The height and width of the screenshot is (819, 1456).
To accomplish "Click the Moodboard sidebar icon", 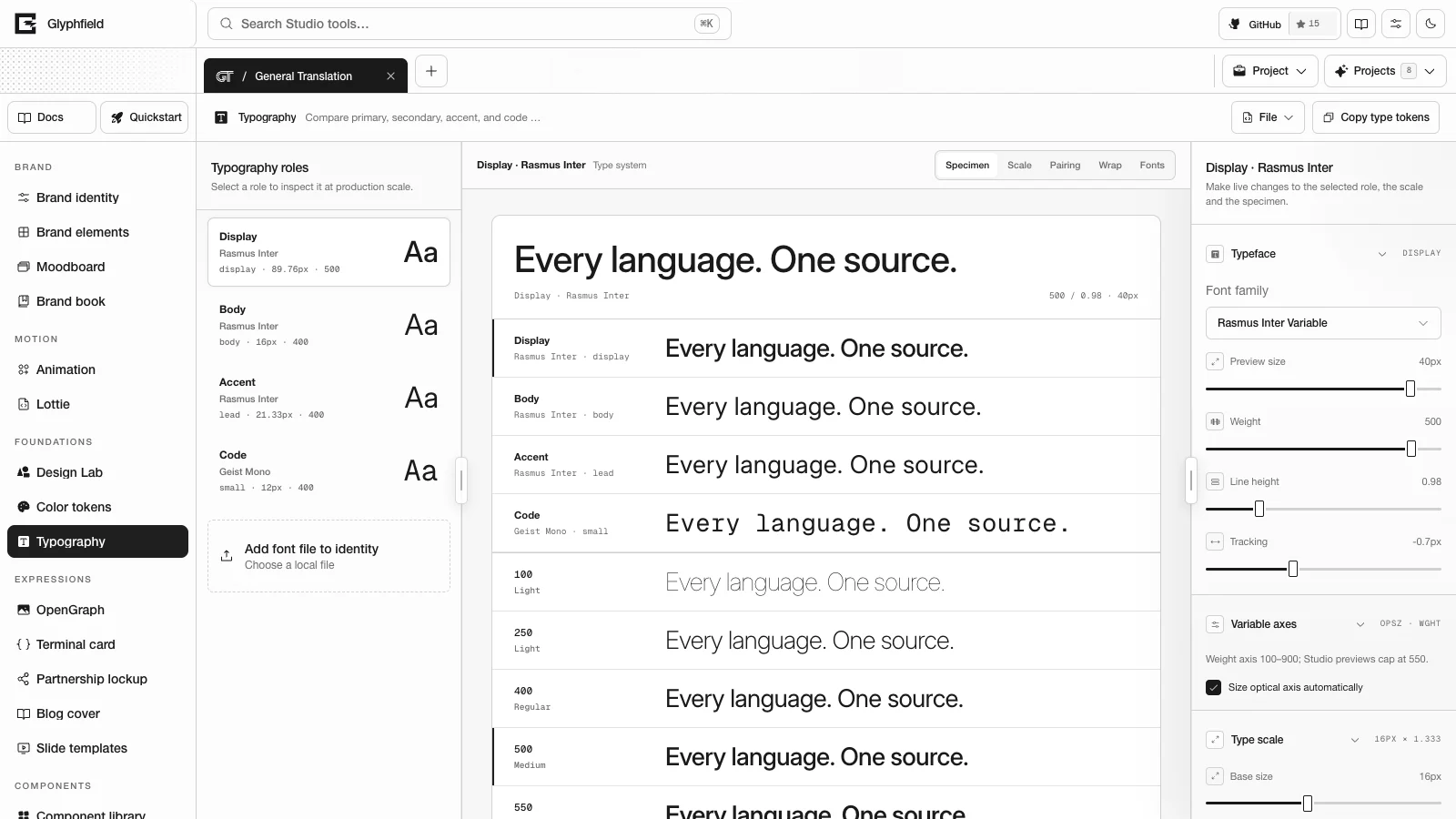I will click(24, 267).
